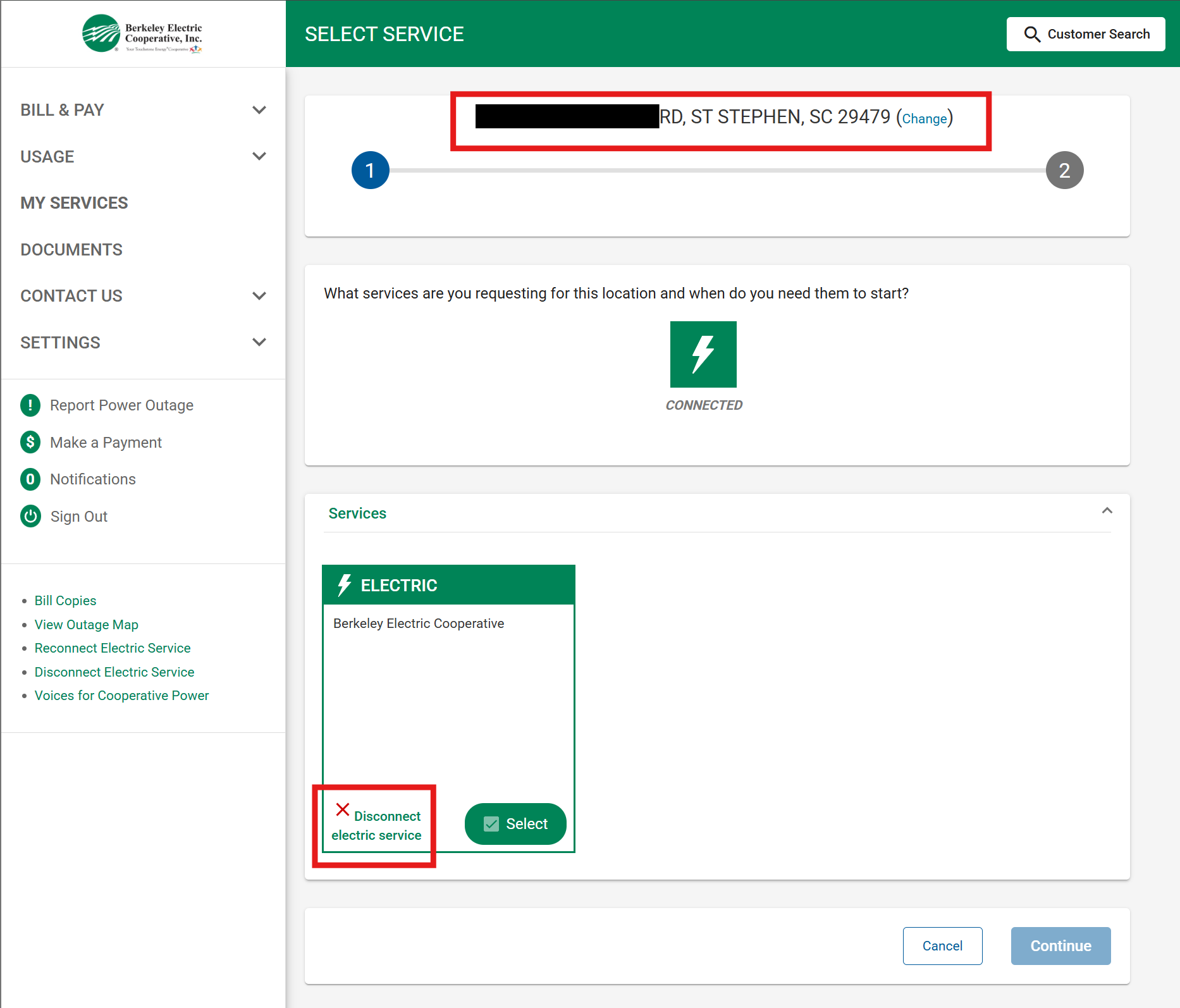Click the Continue button
1180x1008 pixels.
1061,946
